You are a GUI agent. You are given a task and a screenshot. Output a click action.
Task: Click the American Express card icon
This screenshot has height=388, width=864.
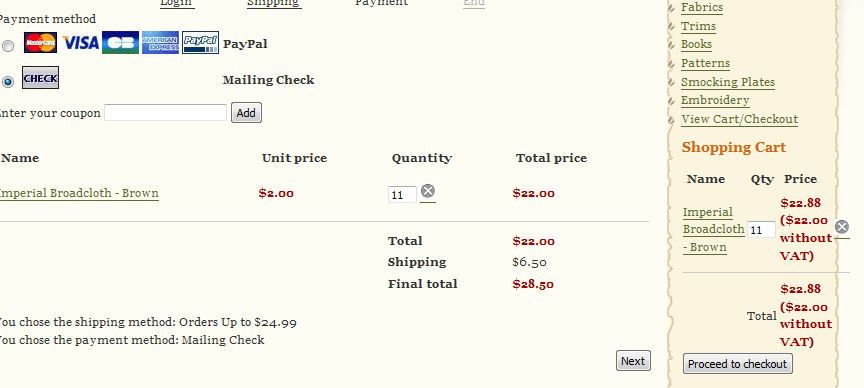coord(160,42)
